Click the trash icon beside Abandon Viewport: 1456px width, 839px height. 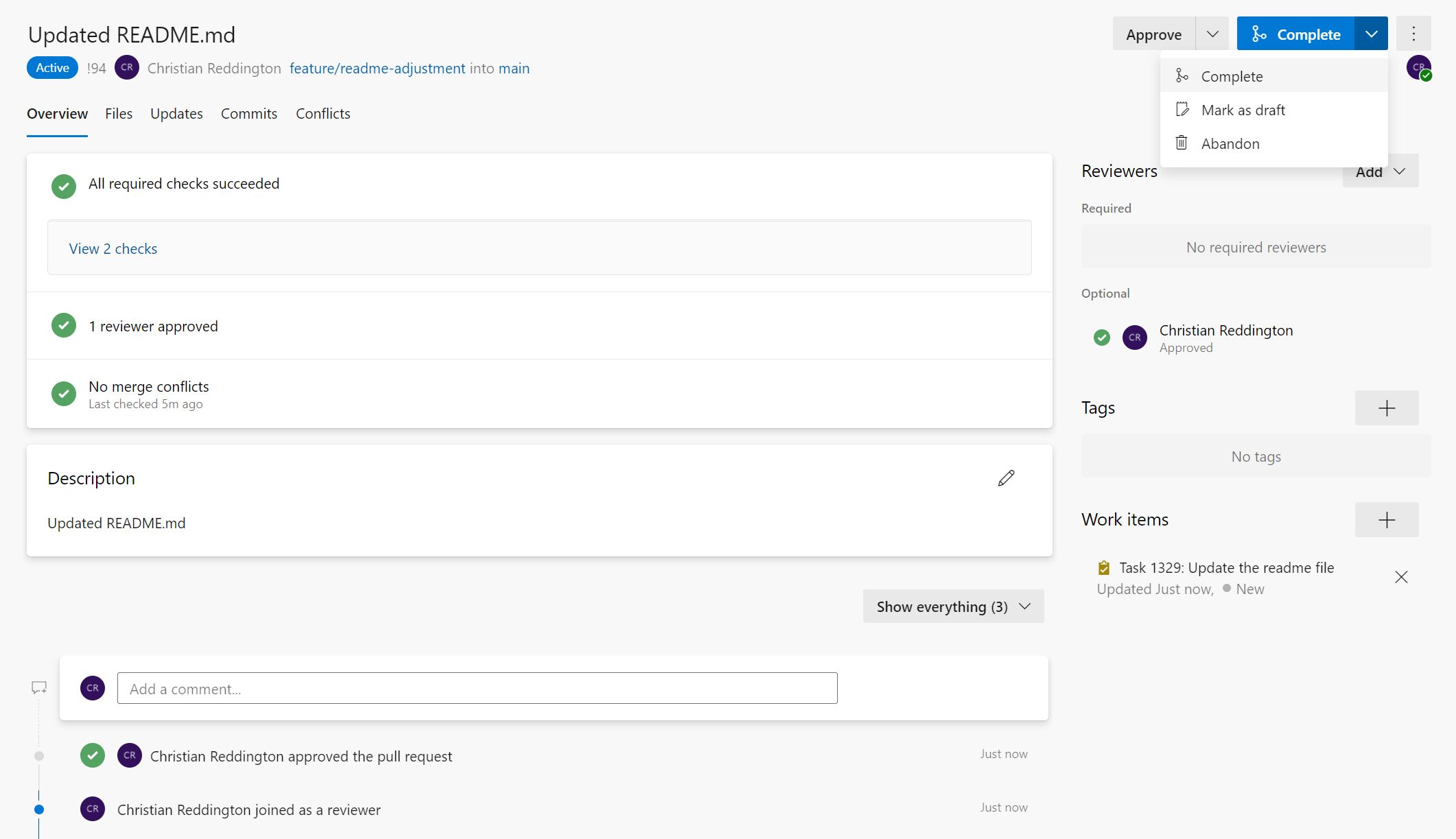click(1182, 143)
